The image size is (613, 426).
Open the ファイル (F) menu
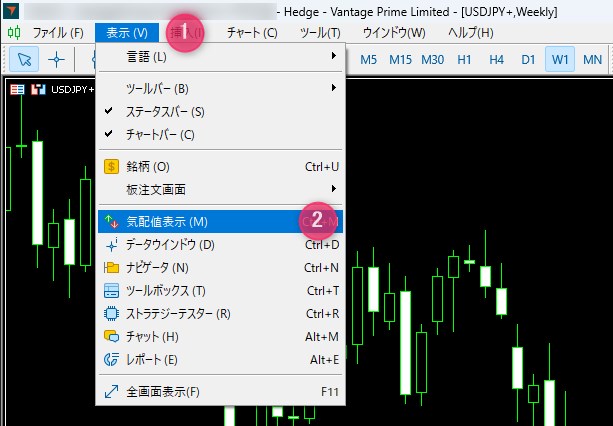click(x=57, y=32)
